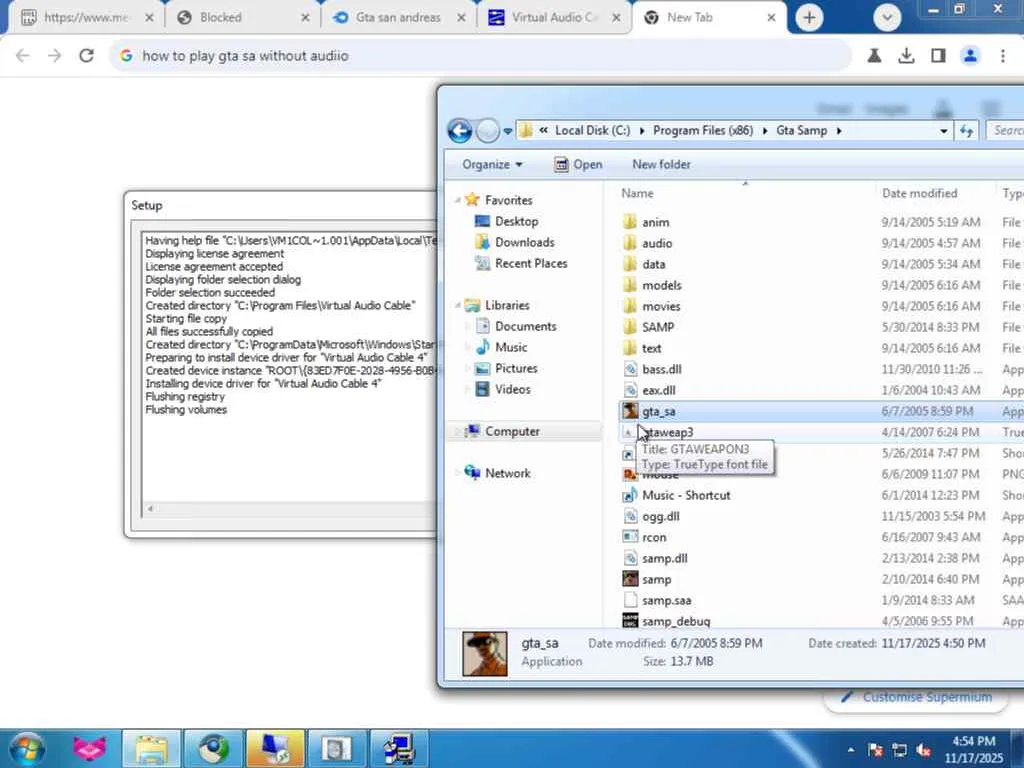Select the audio folder
This screenshot has width=1024, height=768.
[x=656, y=244]
